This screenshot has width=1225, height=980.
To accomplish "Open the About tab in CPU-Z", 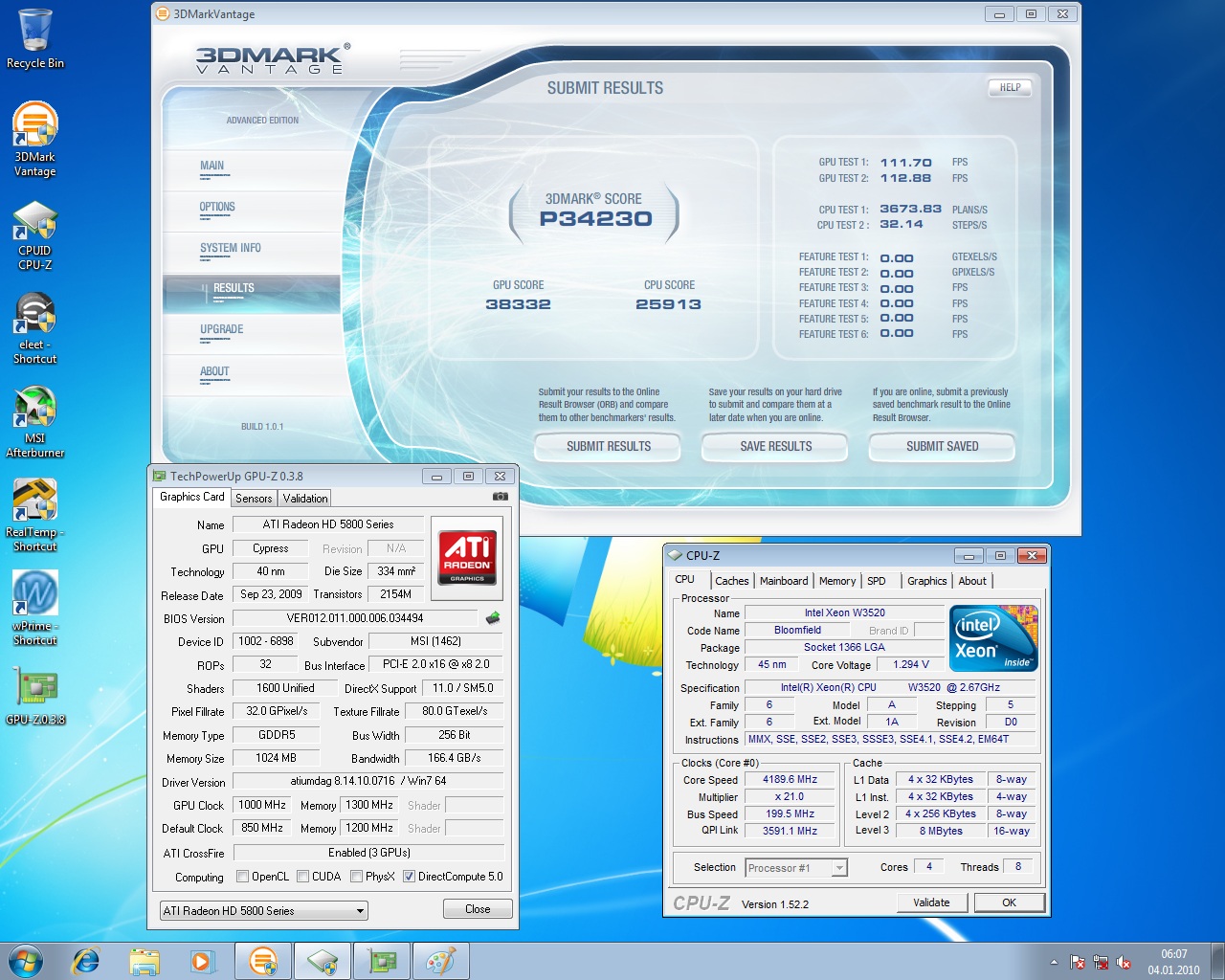I will tap(972, 581).
